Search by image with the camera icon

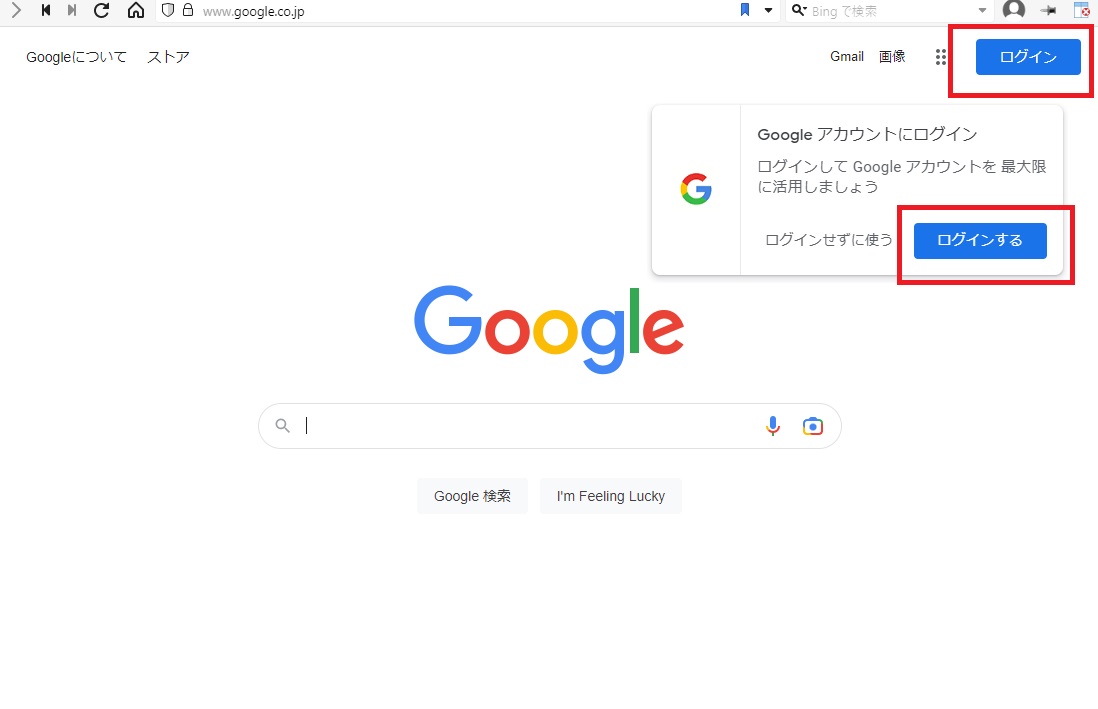[x=813, y=426]
